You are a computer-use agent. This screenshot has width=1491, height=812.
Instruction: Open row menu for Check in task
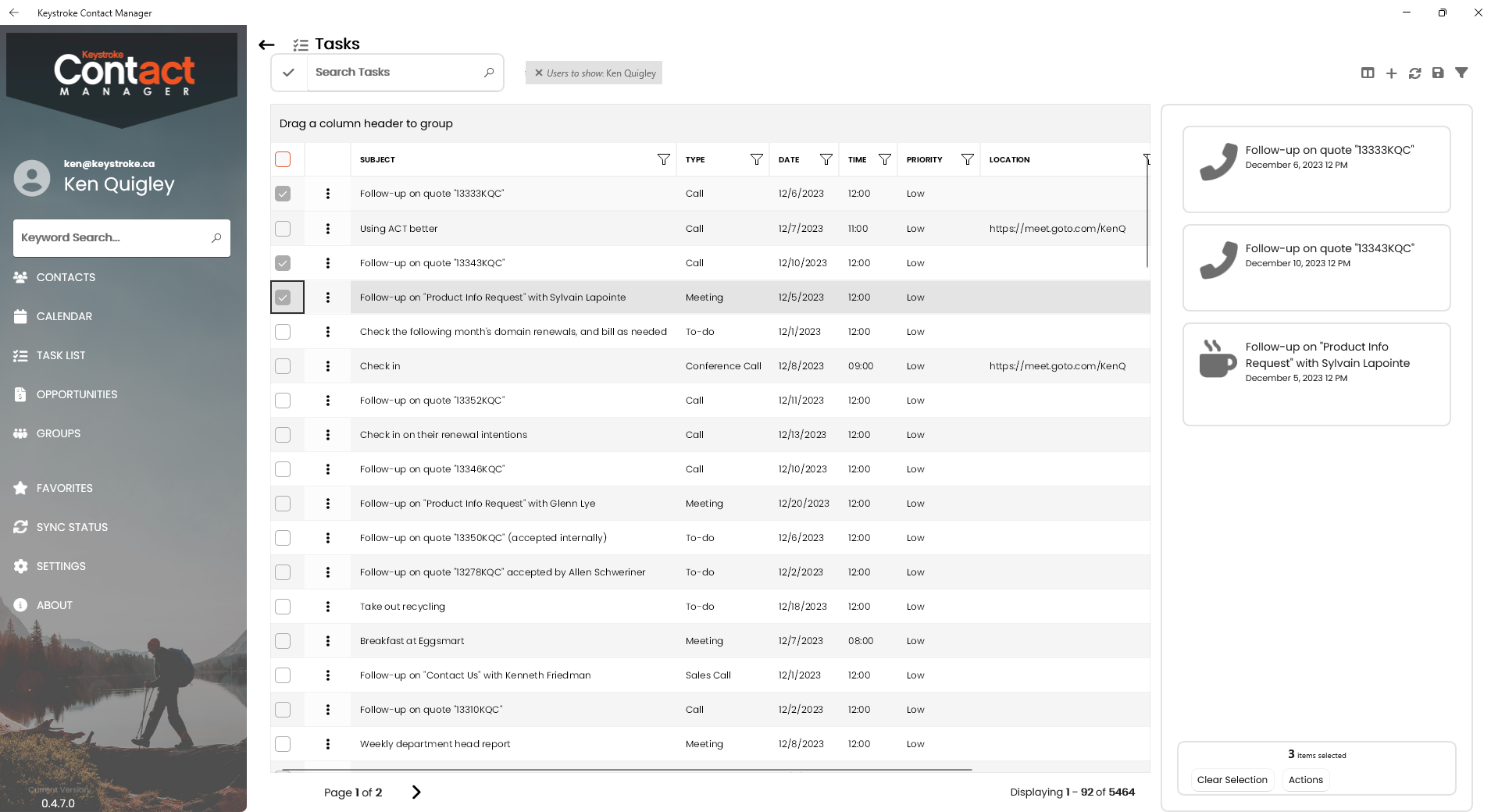coord(327,366)
